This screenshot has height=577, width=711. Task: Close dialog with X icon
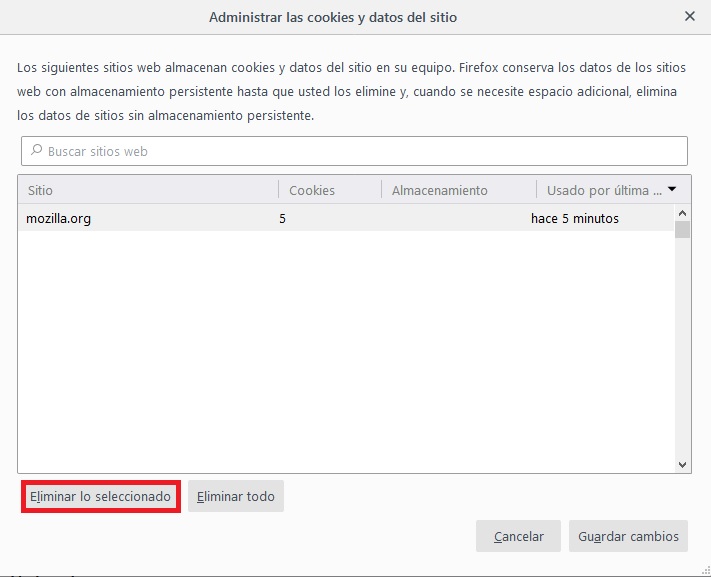tap(690, 16)
